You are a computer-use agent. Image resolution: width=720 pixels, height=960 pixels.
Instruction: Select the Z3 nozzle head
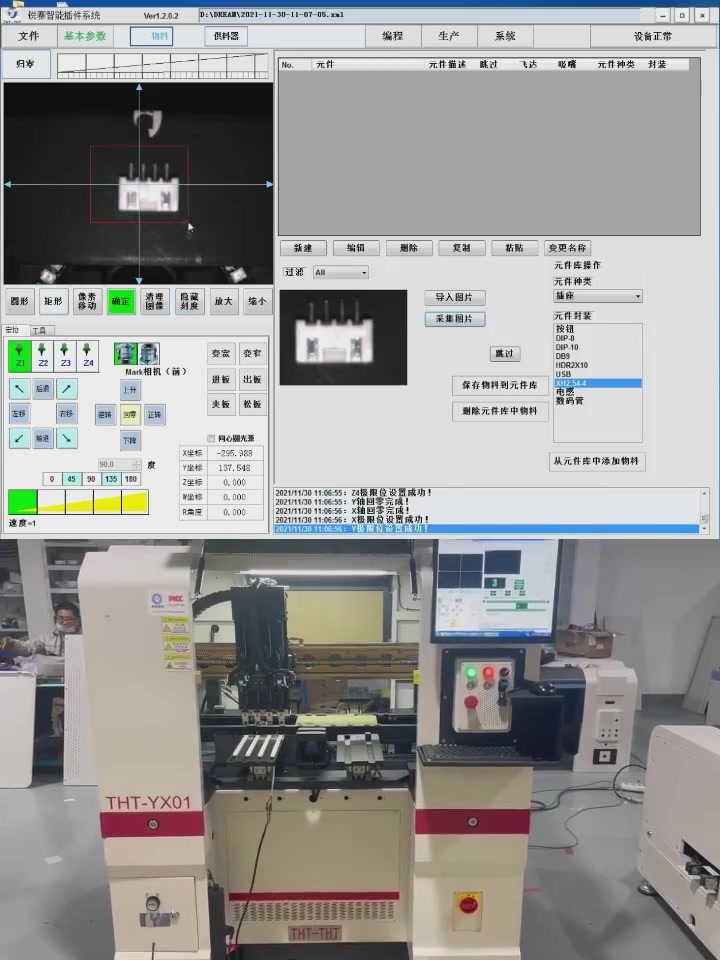point(65,356)
